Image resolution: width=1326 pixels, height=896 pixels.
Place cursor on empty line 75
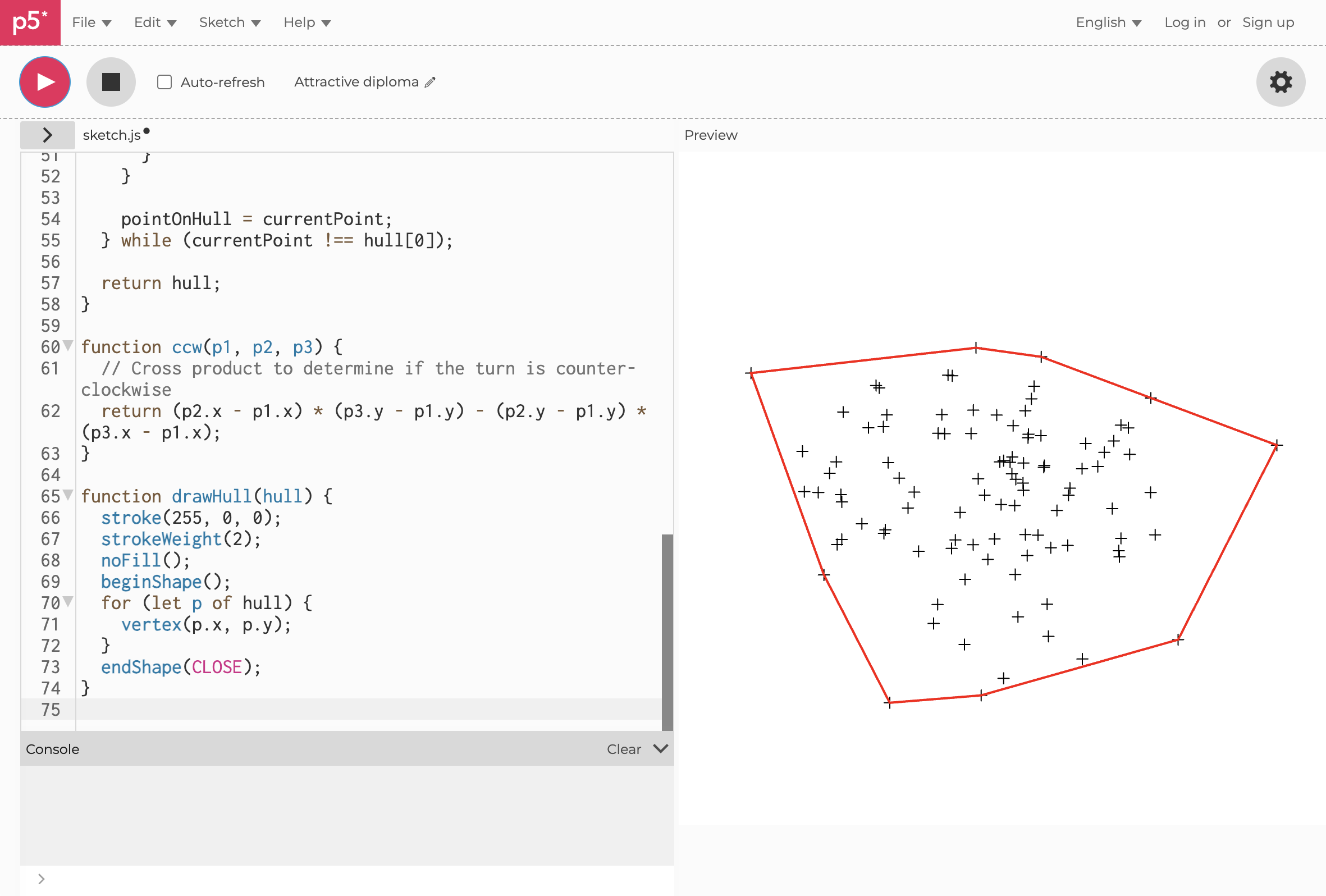(x=369, y=710)
